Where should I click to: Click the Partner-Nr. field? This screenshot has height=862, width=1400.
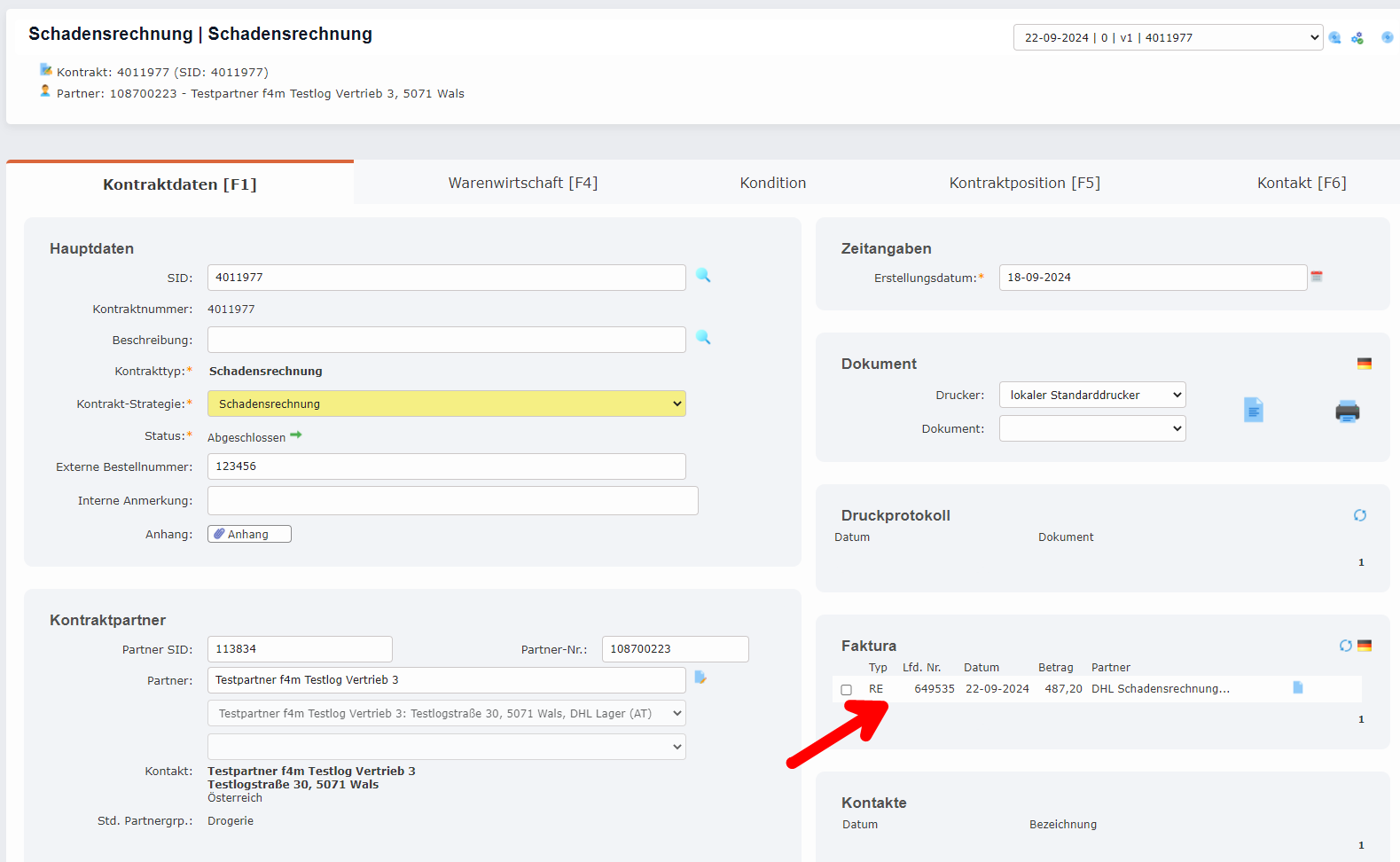pos(676,649)
